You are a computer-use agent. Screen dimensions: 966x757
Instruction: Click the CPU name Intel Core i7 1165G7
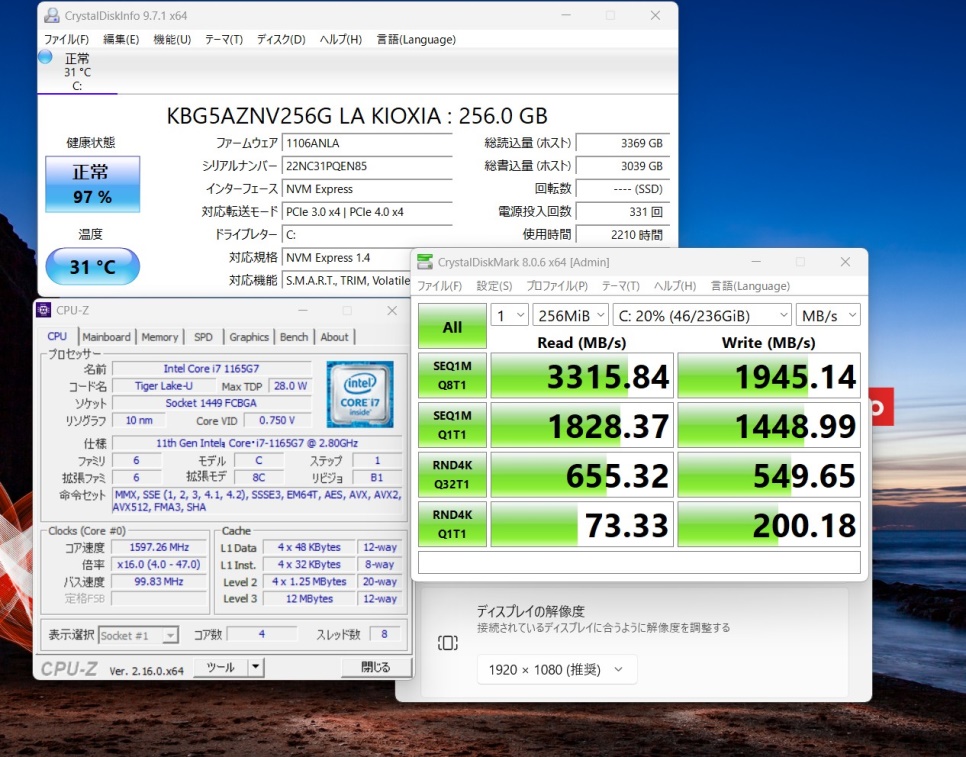(x=211, y=368)
